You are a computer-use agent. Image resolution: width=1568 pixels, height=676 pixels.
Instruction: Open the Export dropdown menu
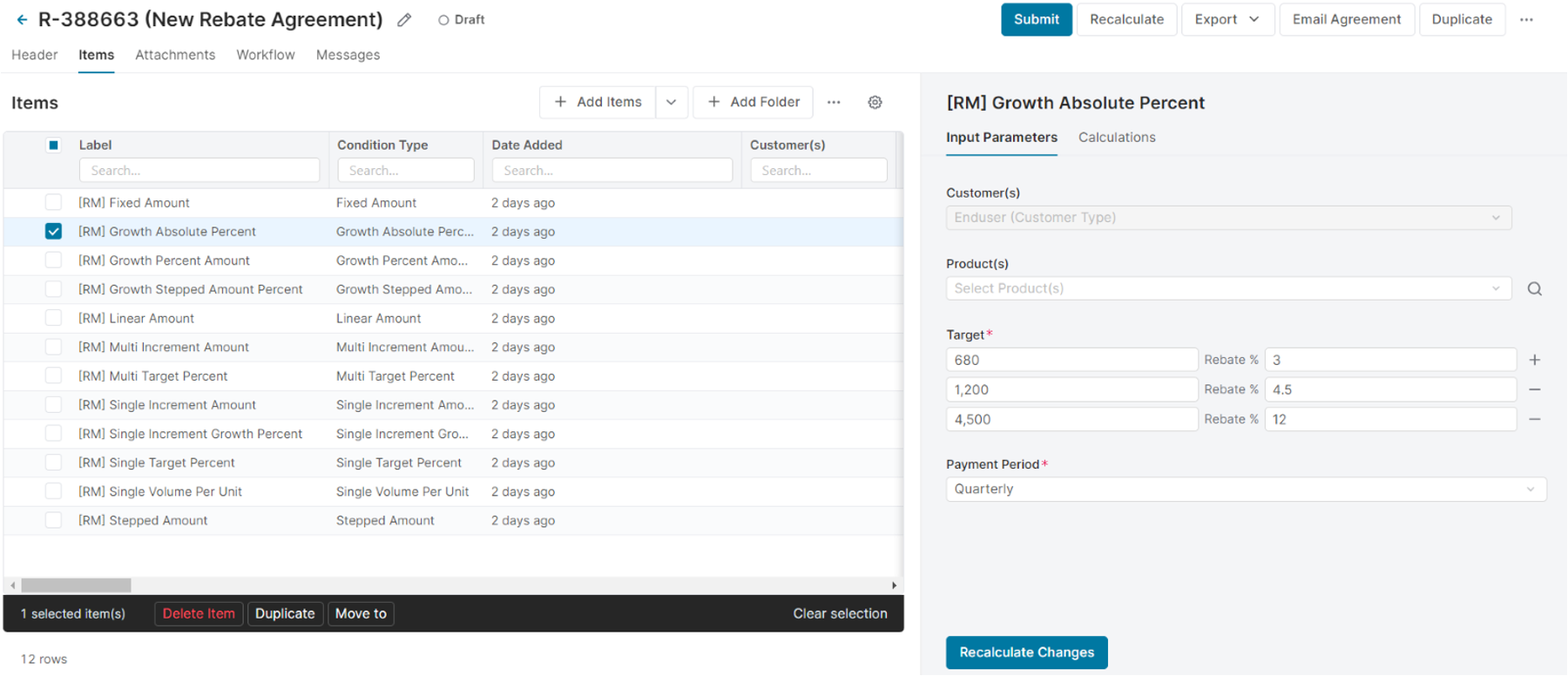tap(1227, 19)
